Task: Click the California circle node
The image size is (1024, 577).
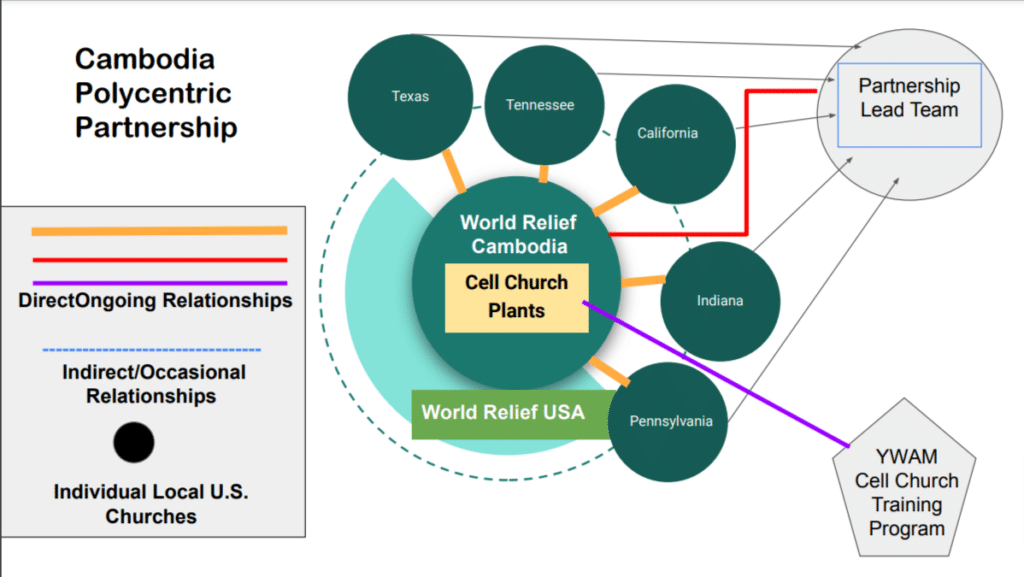Action: [667, 134]
